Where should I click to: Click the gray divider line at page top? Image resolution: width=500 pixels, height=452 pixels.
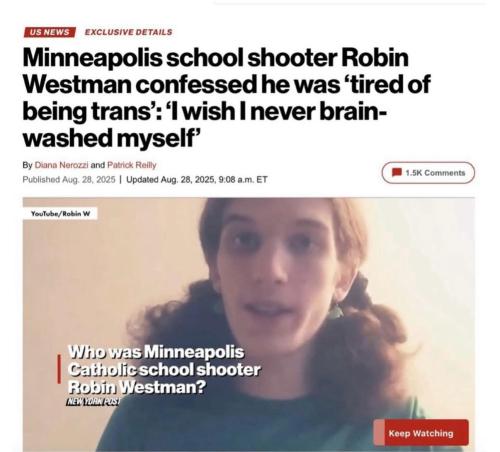[x=350, y=3]
